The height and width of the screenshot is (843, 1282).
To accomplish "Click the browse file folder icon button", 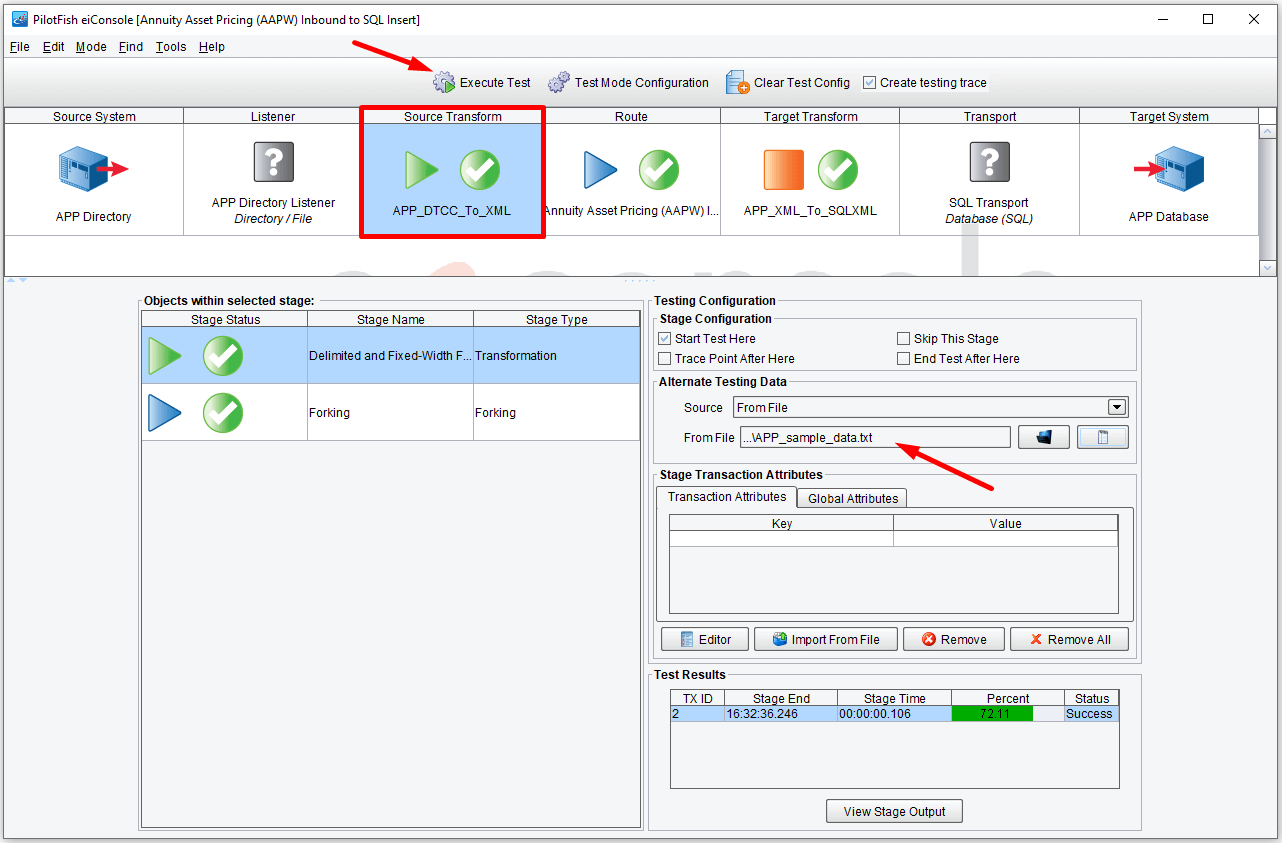I will click(x=1044, y=437).
